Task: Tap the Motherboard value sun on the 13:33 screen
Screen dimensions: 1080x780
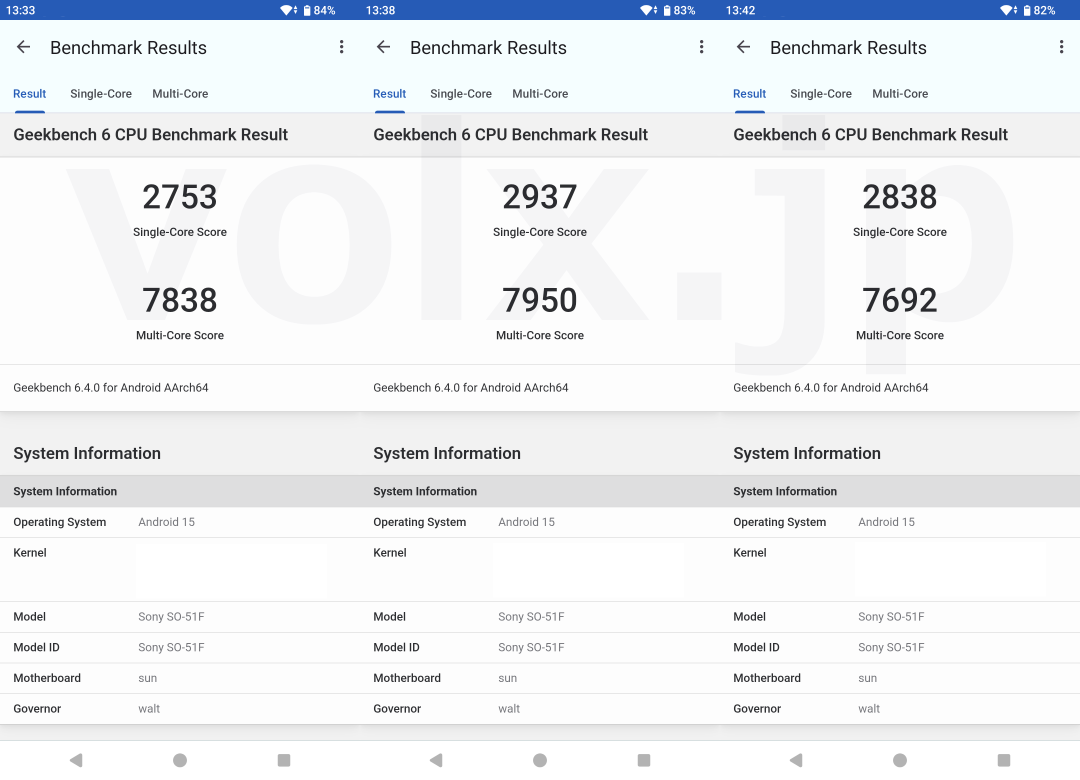Action: 147,678
